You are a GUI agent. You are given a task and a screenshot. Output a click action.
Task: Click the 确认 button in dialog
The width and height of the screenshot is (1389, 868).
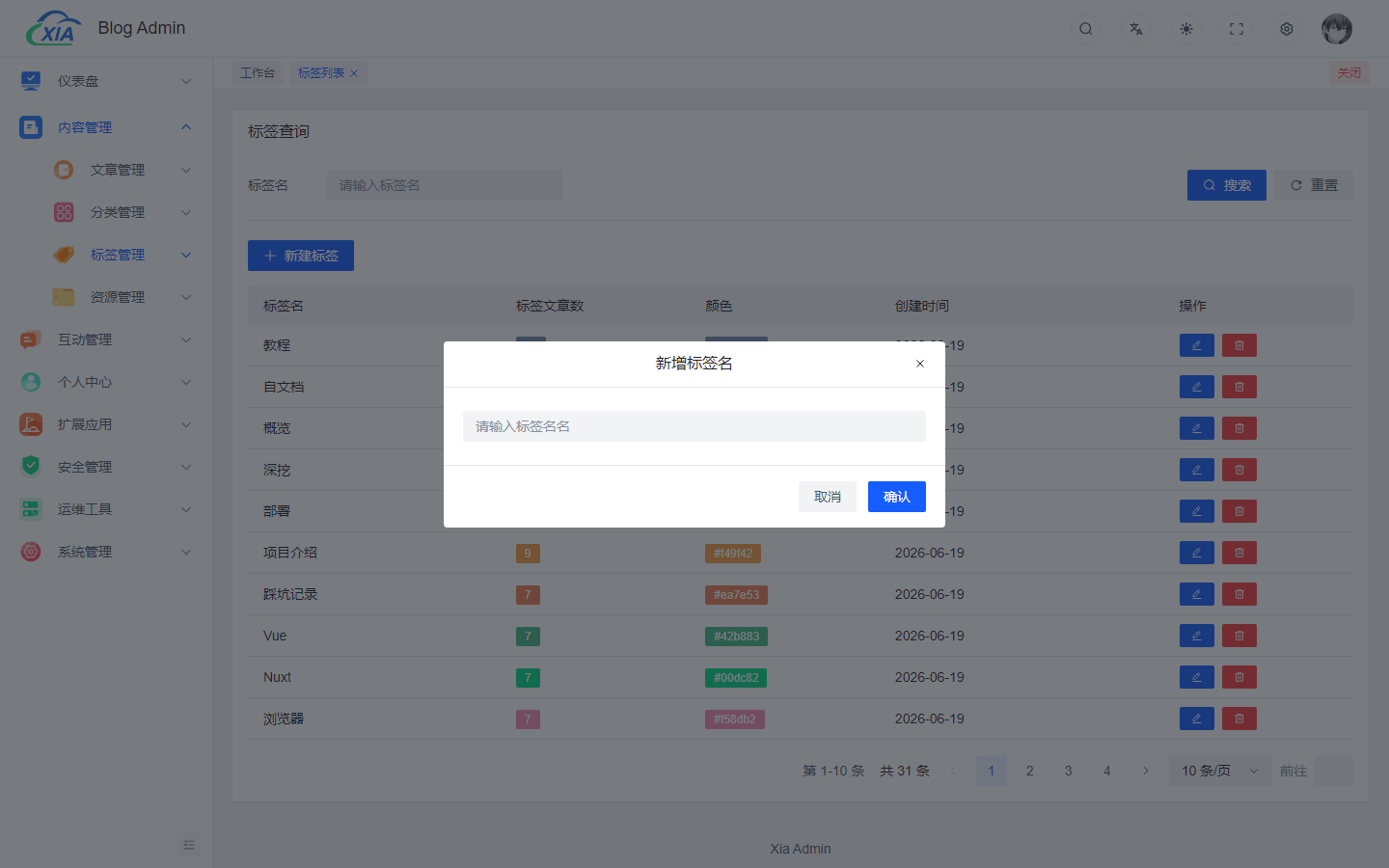(897, 497)
